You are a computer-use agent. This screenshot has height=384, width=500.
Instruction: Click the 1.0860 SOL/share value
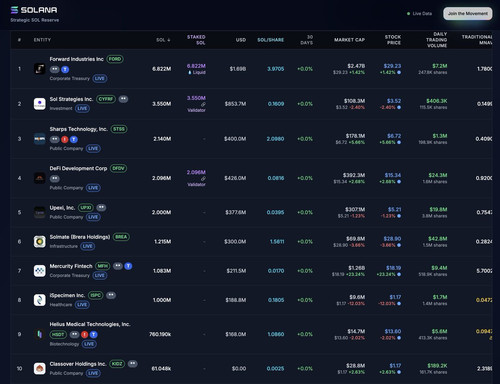[276, 334]
